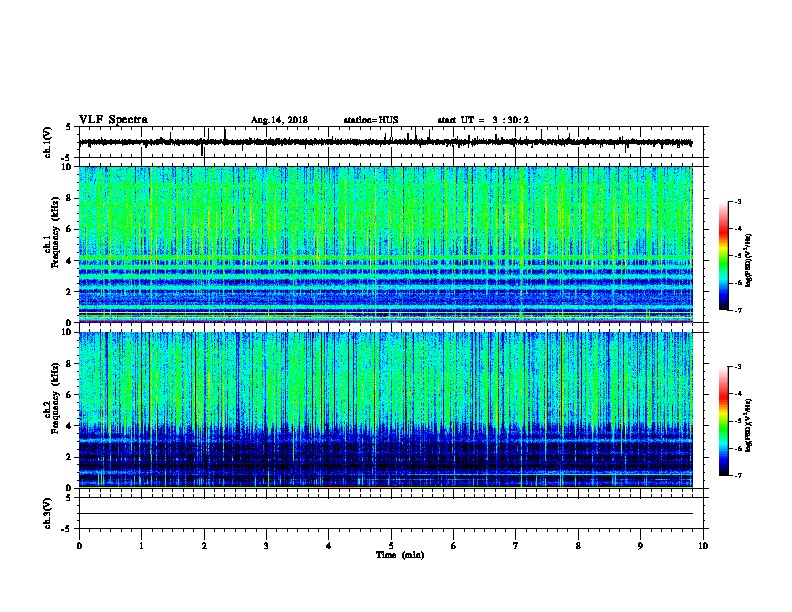This screenshot has height=612, width=792.
Task: Click the ch.1 frequency tick "8"
Action: (69, 198)
